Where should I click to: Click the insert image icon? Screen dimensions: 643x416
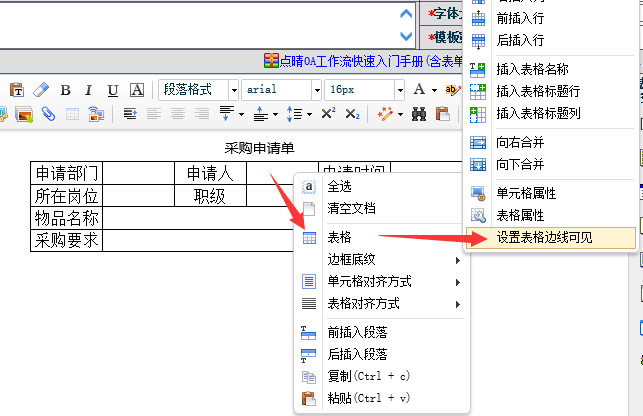23,114
